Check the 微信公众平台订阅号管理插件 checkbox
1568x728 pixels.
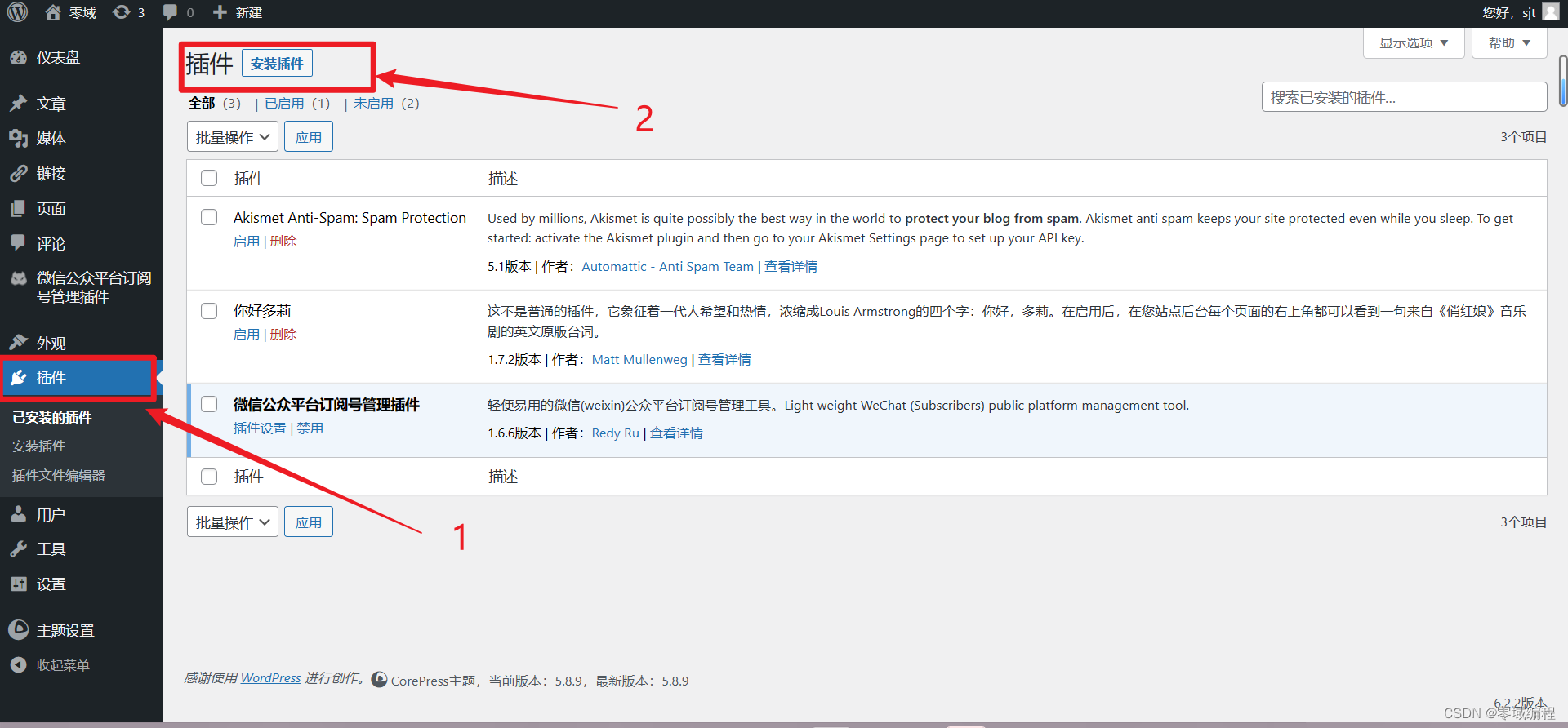click(x=209, y=404)
